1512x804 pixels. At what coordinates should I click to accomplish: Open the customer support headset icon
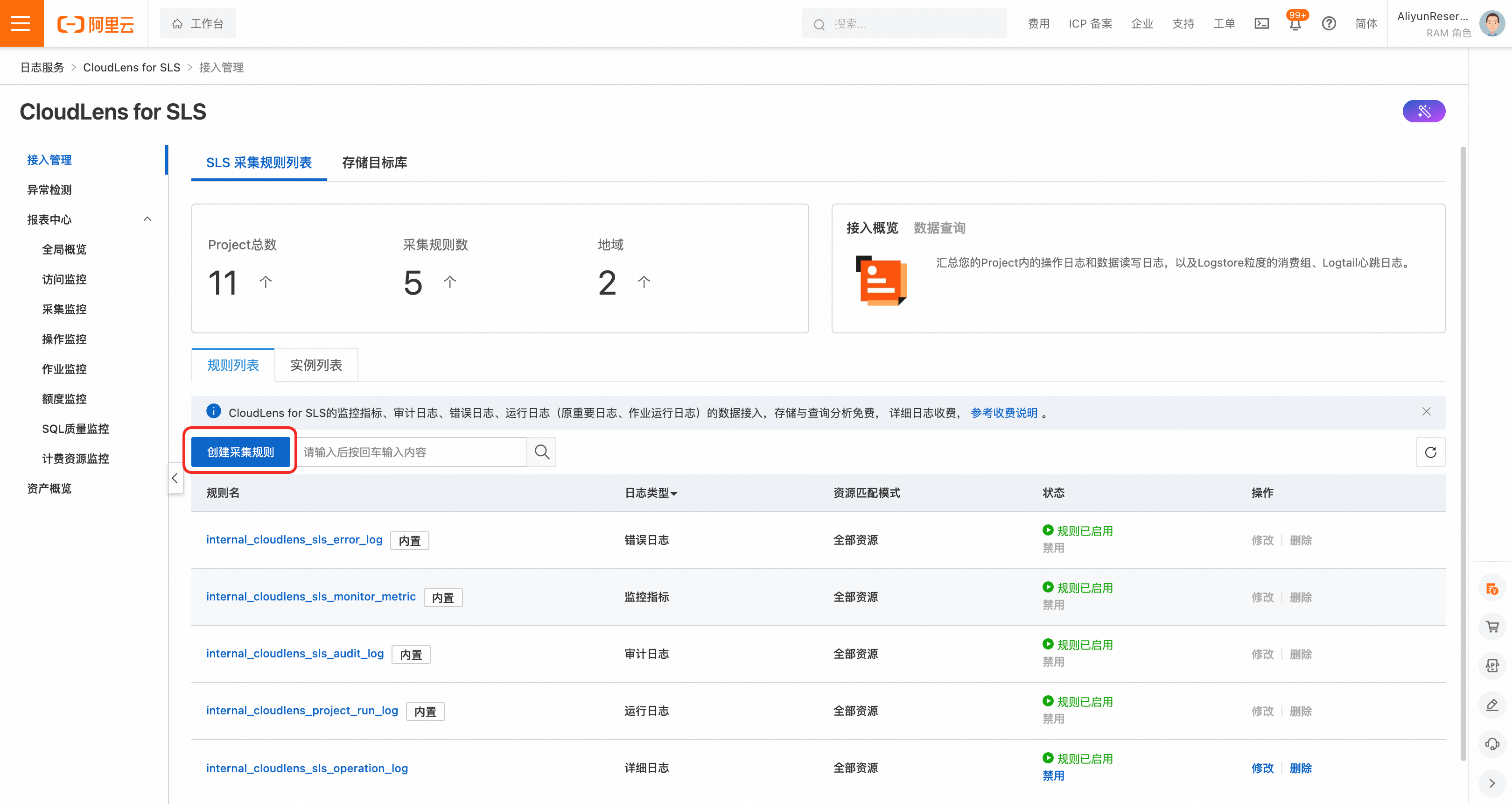[1492, 744]
